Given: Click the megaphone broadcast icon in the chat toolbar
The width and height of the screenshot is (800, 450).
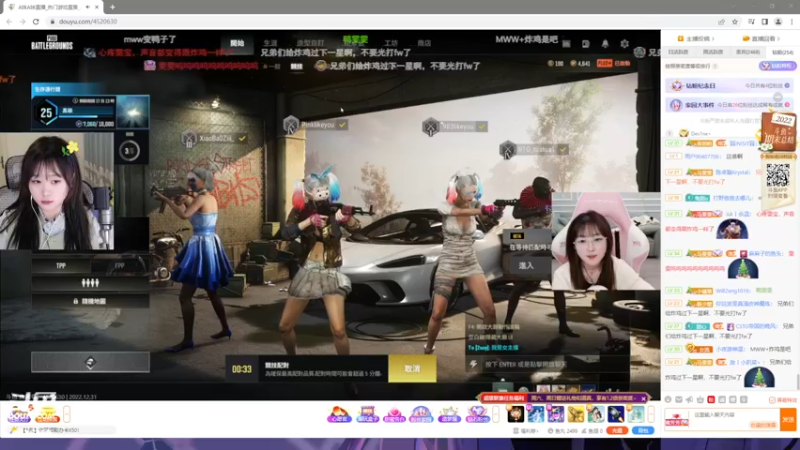Looking at the screenshot, I should point(689,399).
